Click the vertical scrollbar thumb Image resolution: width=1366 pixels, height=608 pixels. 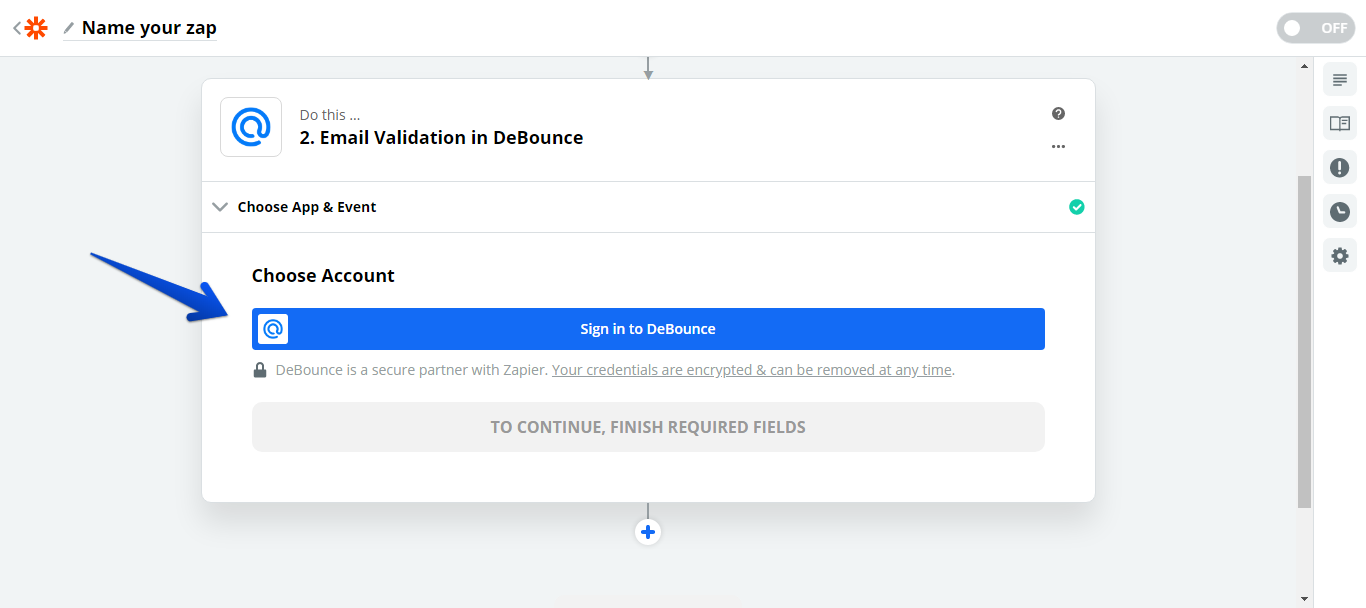click(1304, 340)
